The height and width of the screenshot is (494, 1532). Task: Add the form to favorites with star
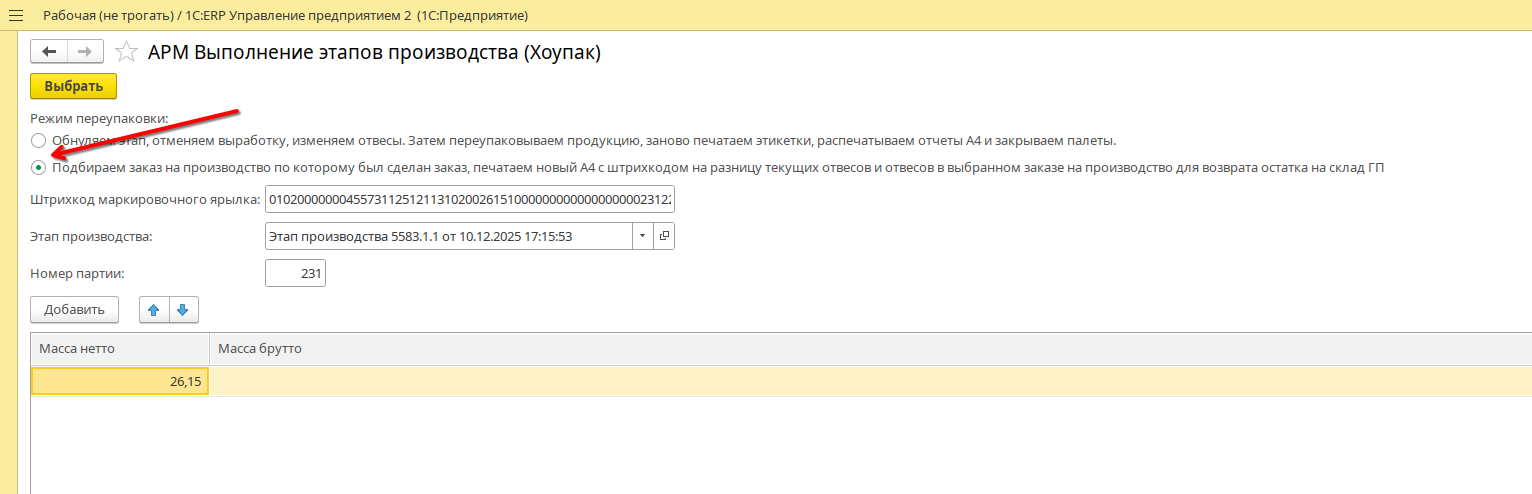pos(126,52)
